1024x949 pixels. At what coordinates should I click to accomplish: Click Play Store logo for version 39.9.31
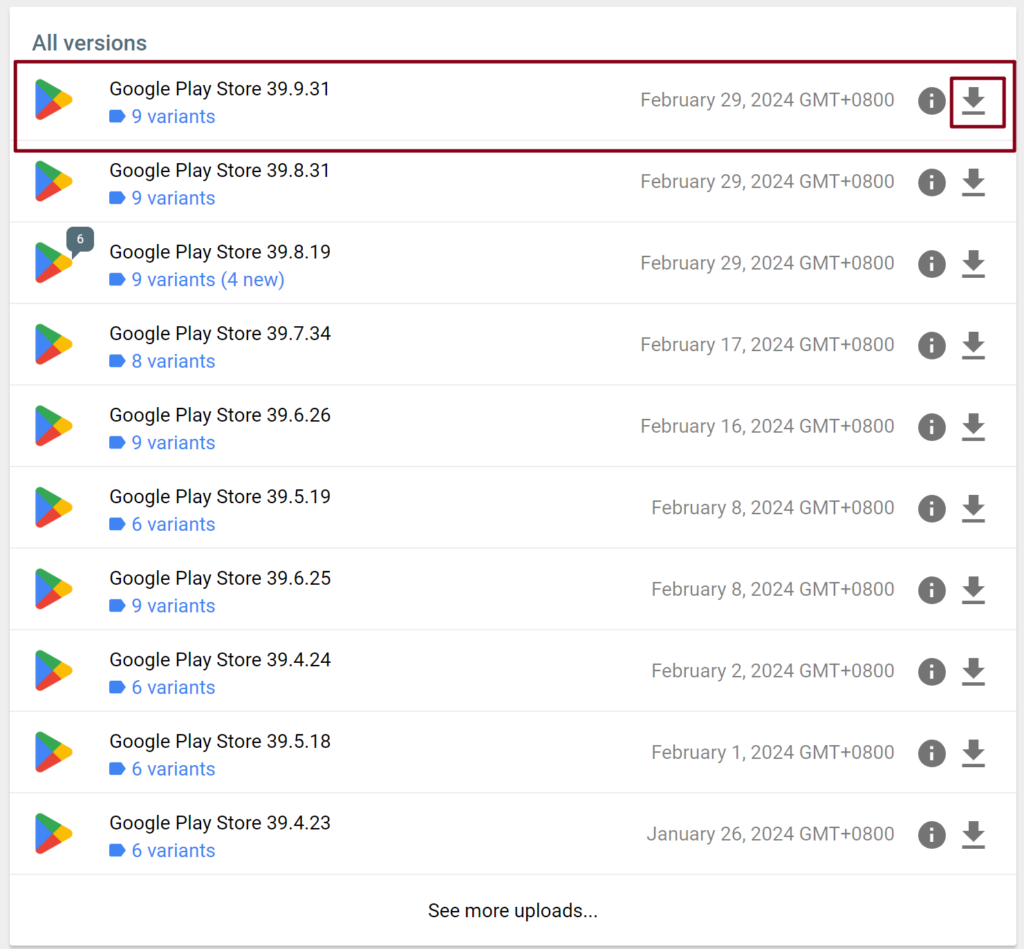[53, 101]
